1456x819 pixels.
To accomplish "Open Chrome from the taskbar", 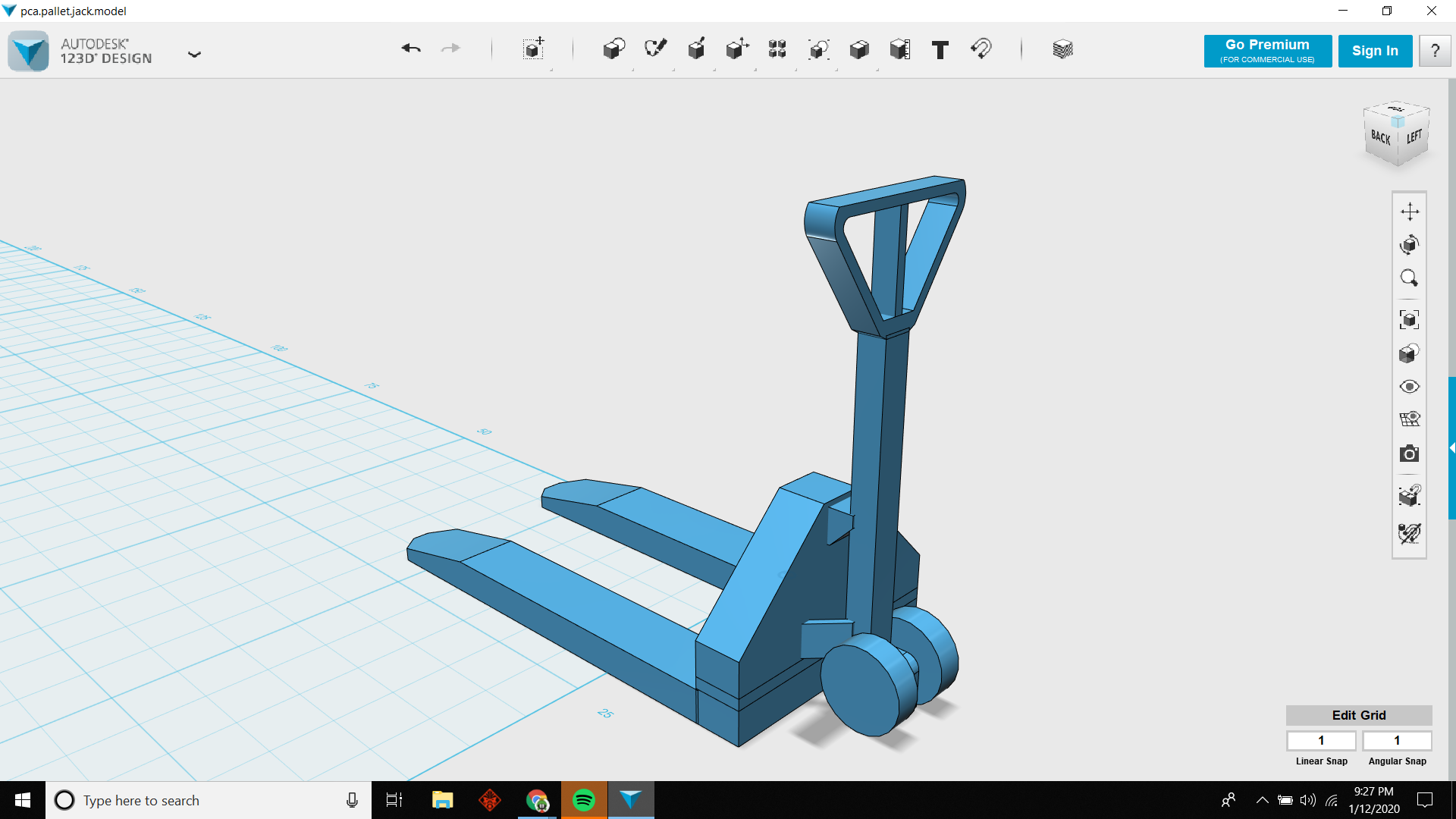I will click(538, 800).
